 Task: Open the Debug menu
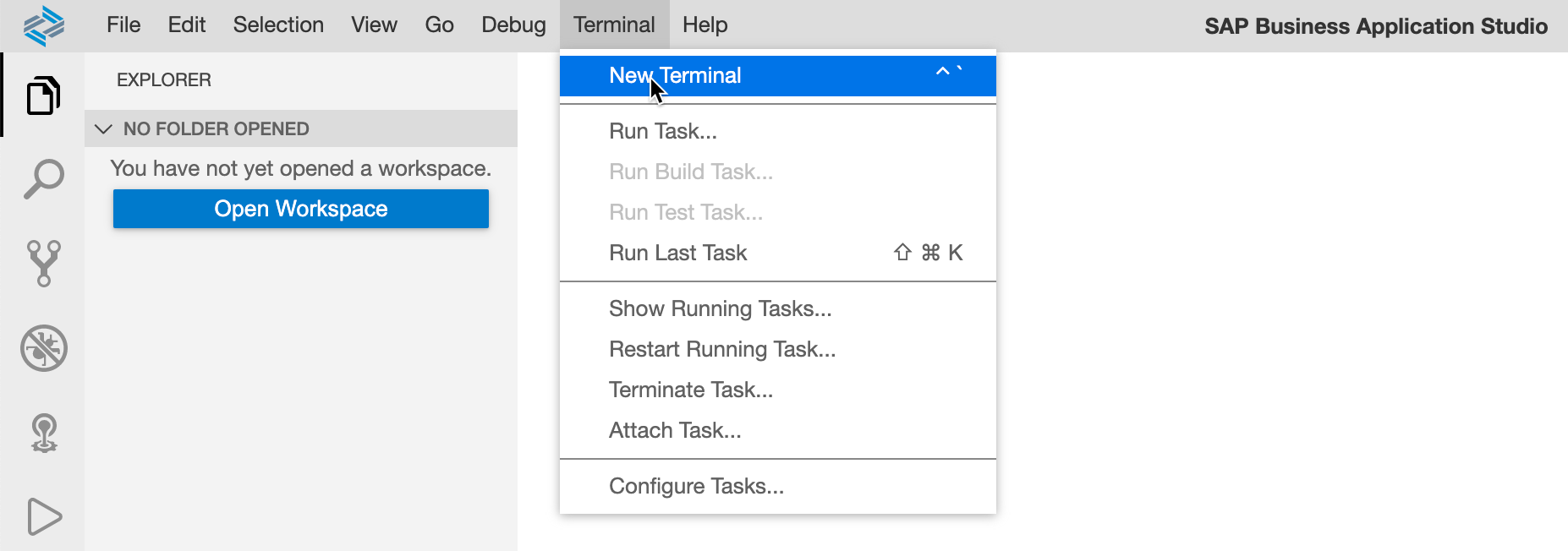pyautogui.click(x=513, y=25)
